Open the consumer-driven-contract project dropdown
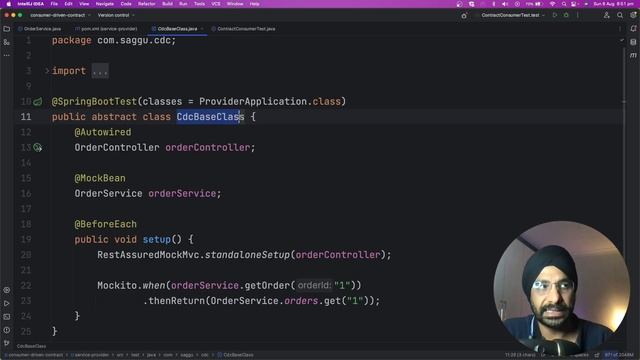The image size is (640, 360). tap(60, 15)
